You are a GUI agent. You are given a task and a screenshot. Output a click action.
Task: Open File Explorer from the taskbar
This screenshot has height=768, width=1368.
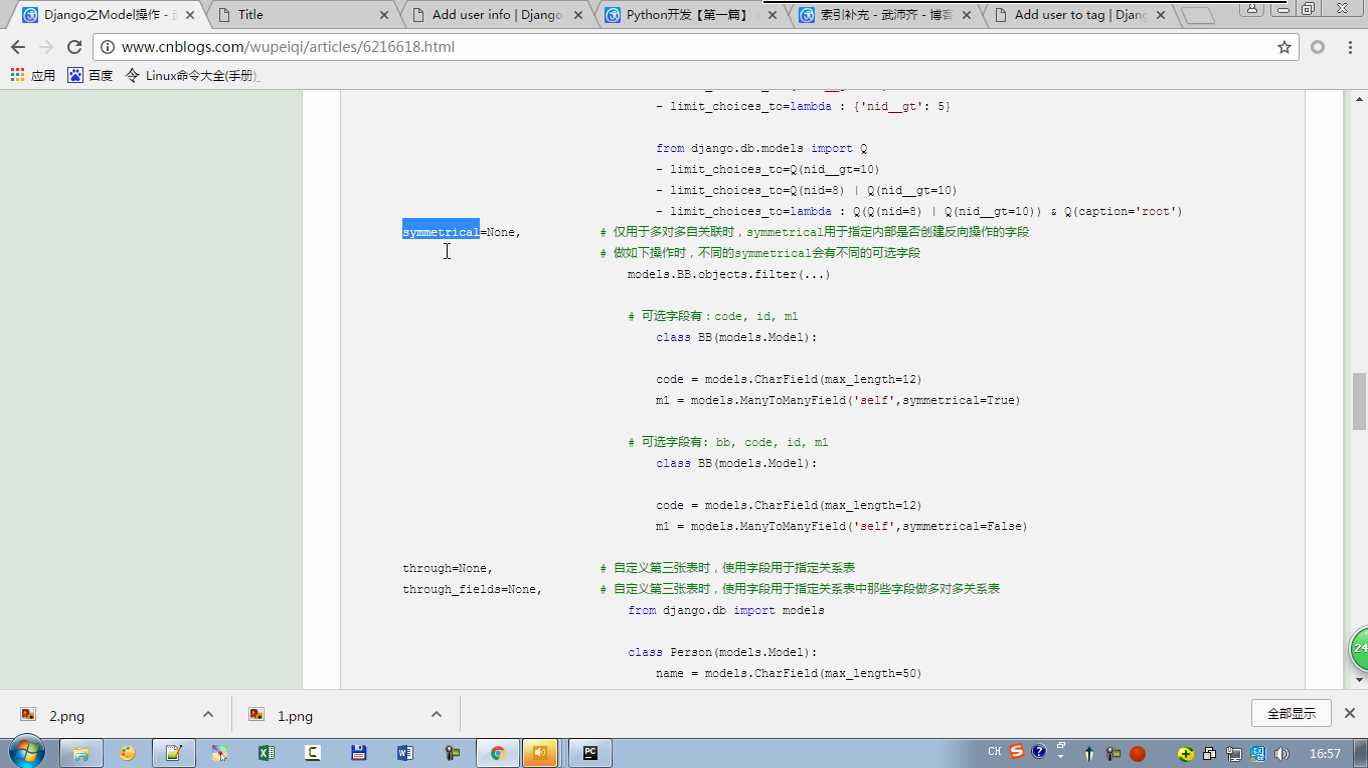pos(81,753)
